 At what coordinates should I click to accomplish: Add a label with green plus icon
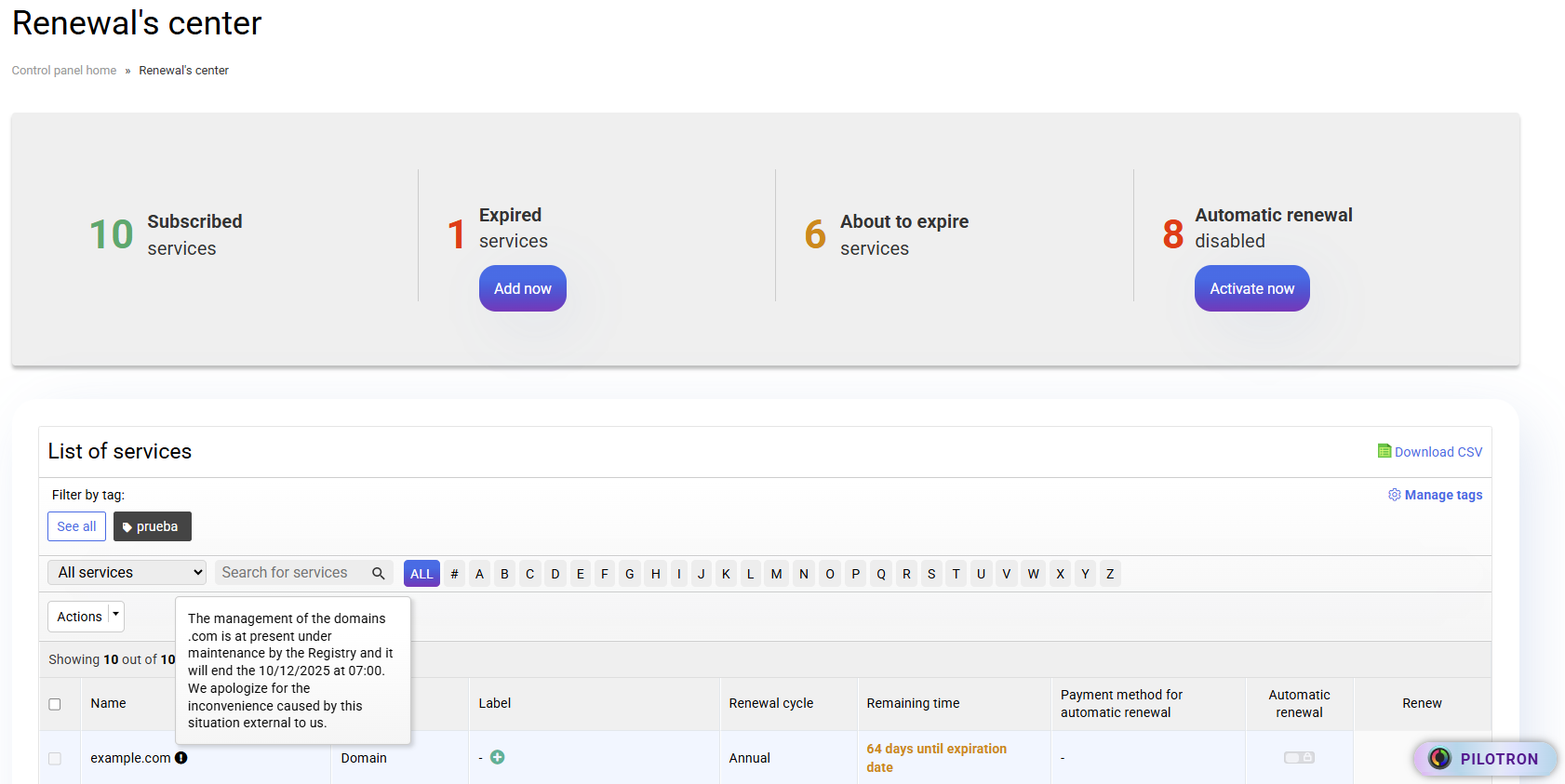498,757
